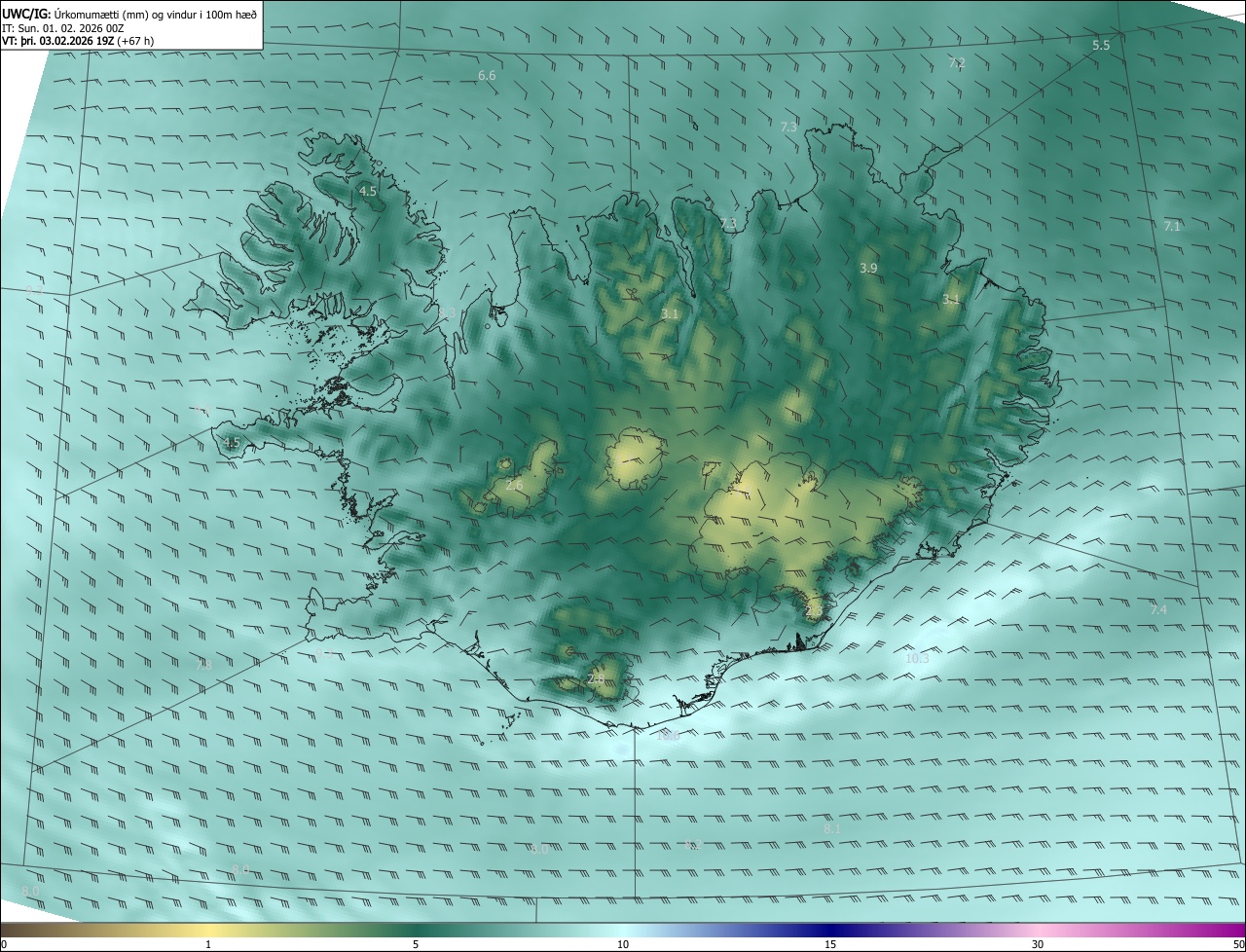This screenshot has width=1246, height=952.
Task: Click tick label 1 on colour scale
Action: [x=208, y=945]
